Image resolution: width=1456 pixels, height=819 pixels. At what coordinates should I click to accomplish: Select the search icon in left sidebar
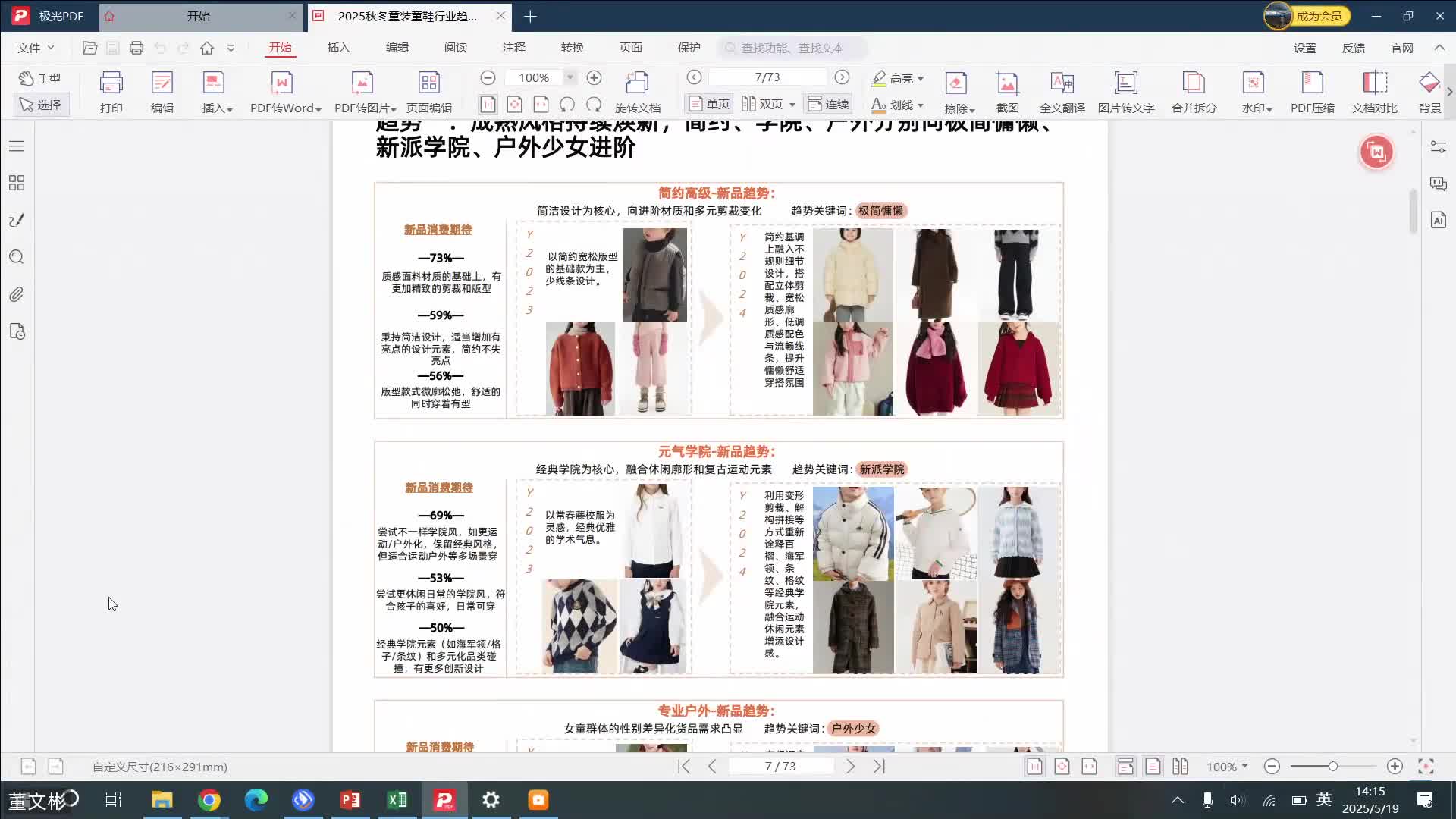pos(16,257)
